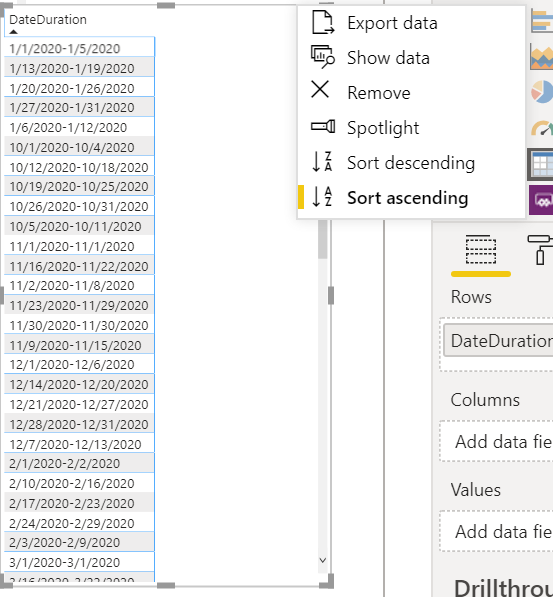This screenshot has width=553, height=597.
Task: Select row 12/7/2020-12/13/2020
Action: pos(79,444)
